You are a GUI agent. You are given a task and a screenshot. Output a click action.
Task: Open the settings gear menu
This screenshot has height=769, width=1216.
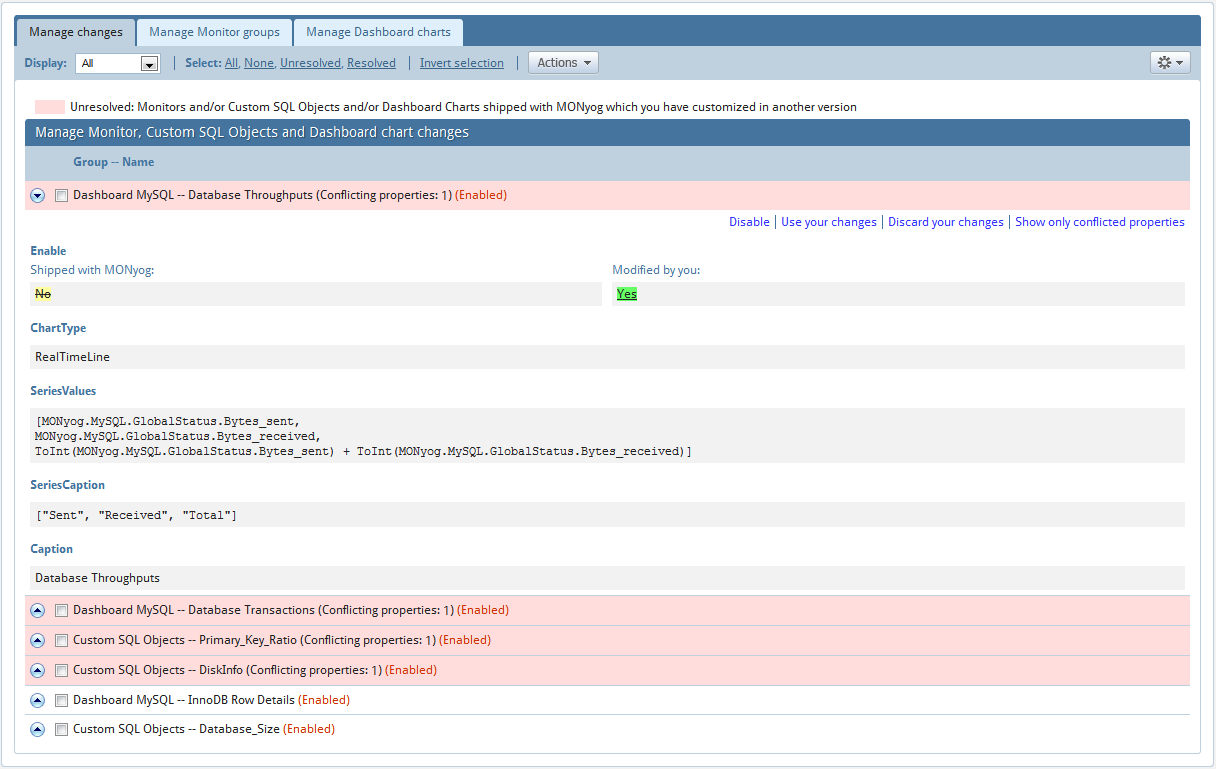coord(1170,62)
